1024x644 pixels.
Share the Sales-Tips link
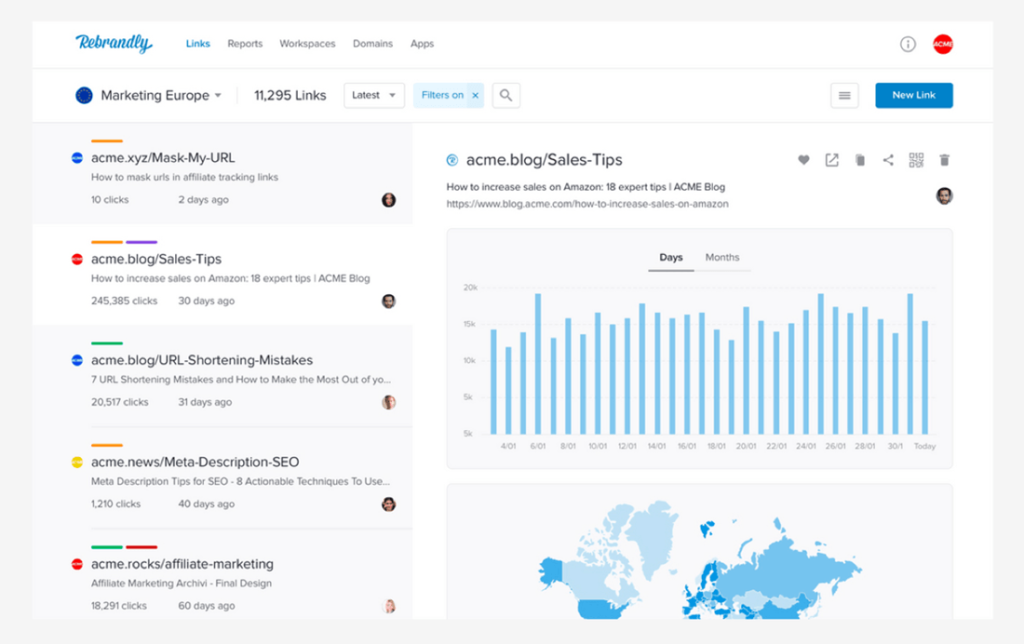point(888,159)
